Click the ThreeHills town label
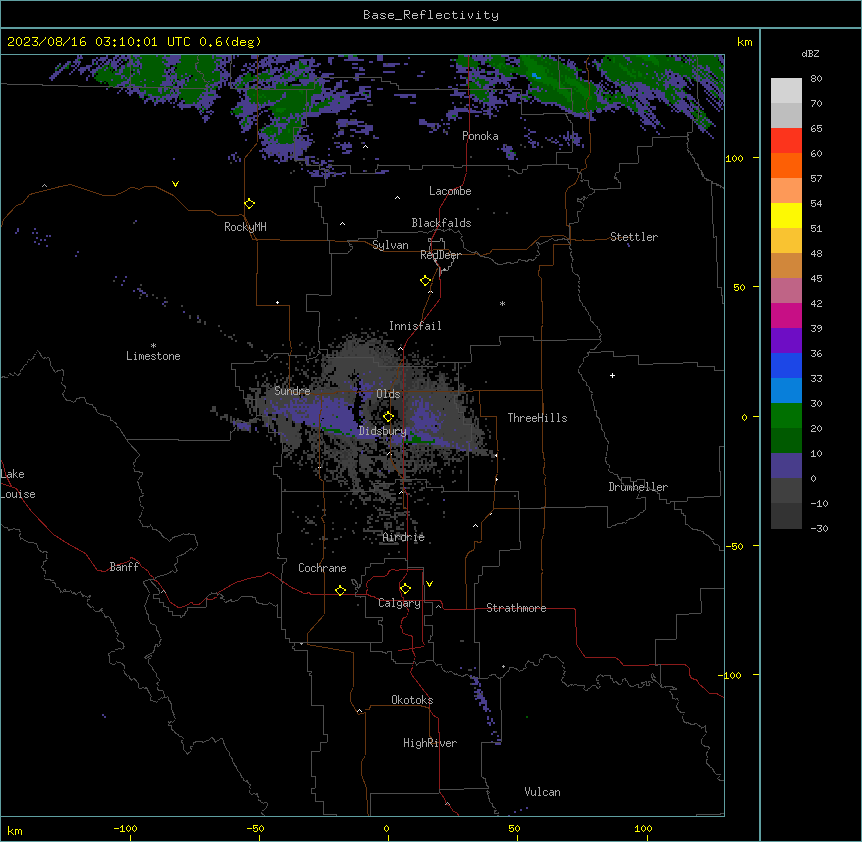862x842 pixels. pos(537,418)
